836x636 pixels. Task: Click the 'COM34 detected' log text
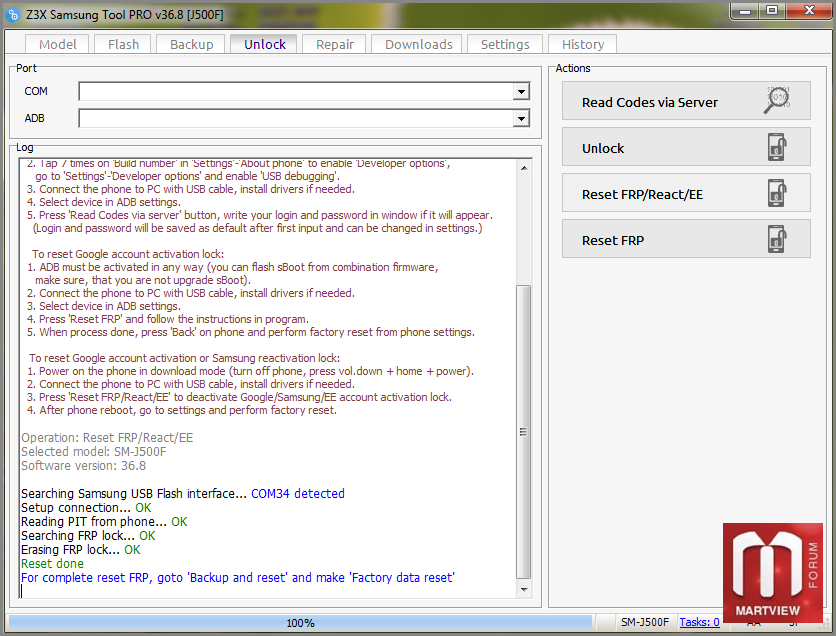[x=298, y=494]
